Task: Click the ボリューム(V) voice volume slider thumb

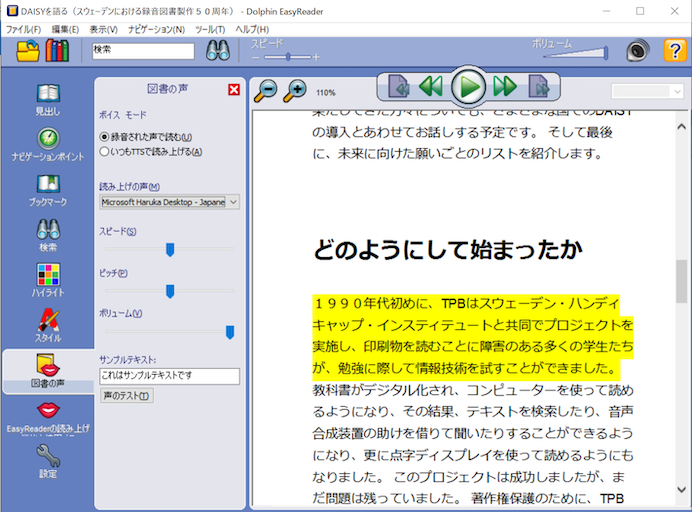Action: (229, 332)
